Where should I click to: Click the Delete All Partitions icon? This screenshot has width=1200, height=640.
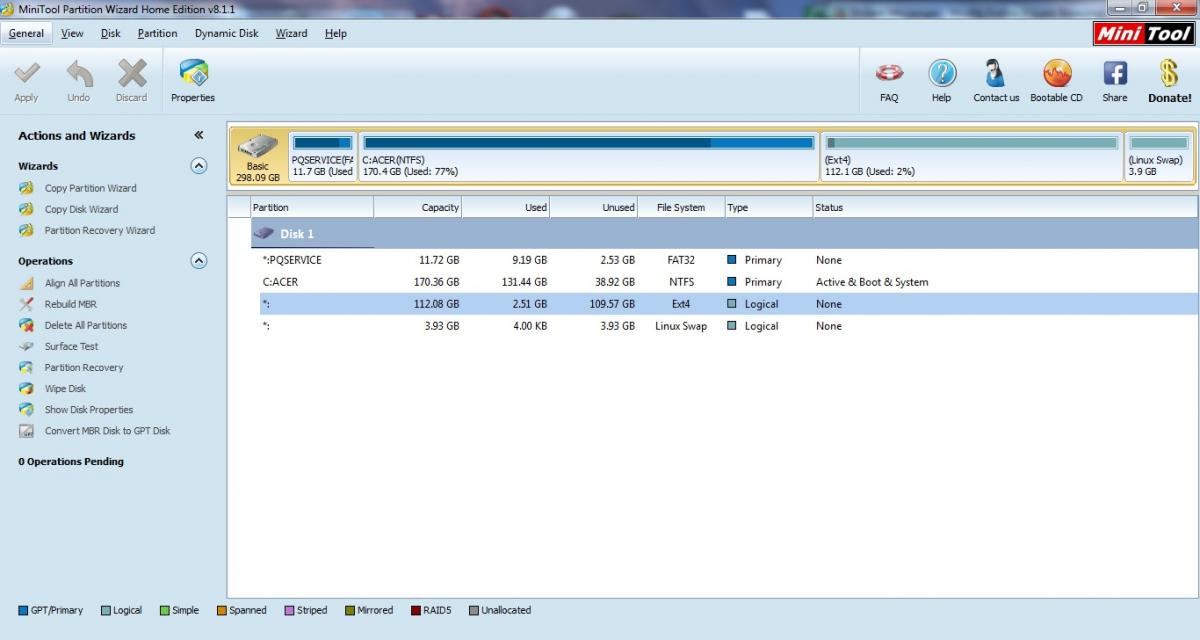(x=26, y=325)
